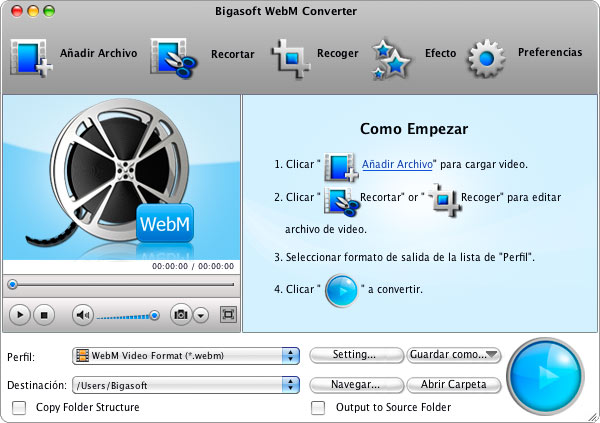
Task: Click the "archivo de video." text
Action: click(x=326, y=230)
